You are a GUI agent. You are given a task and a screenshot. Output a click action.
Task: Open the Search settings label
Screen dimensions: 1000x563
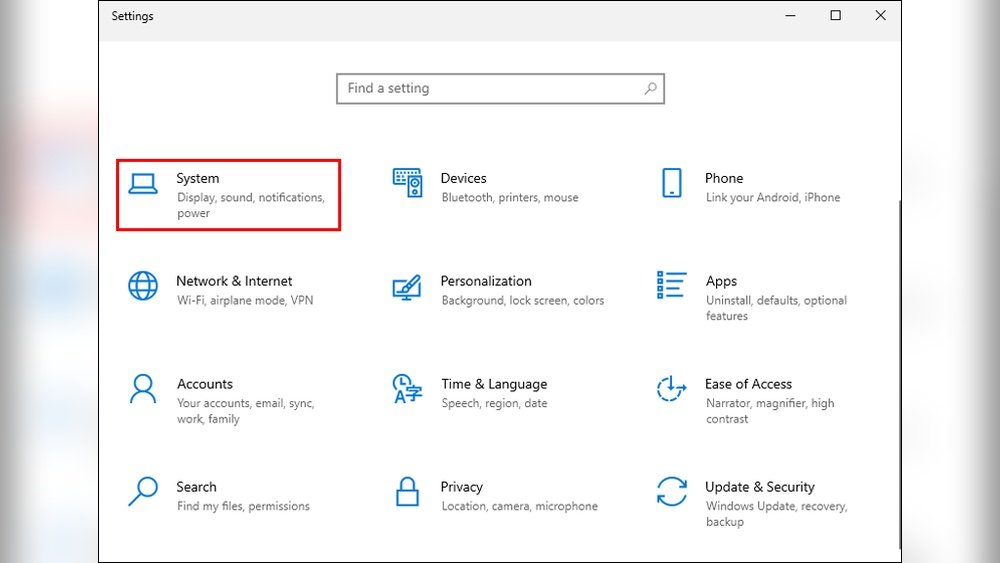coord(196,487)
